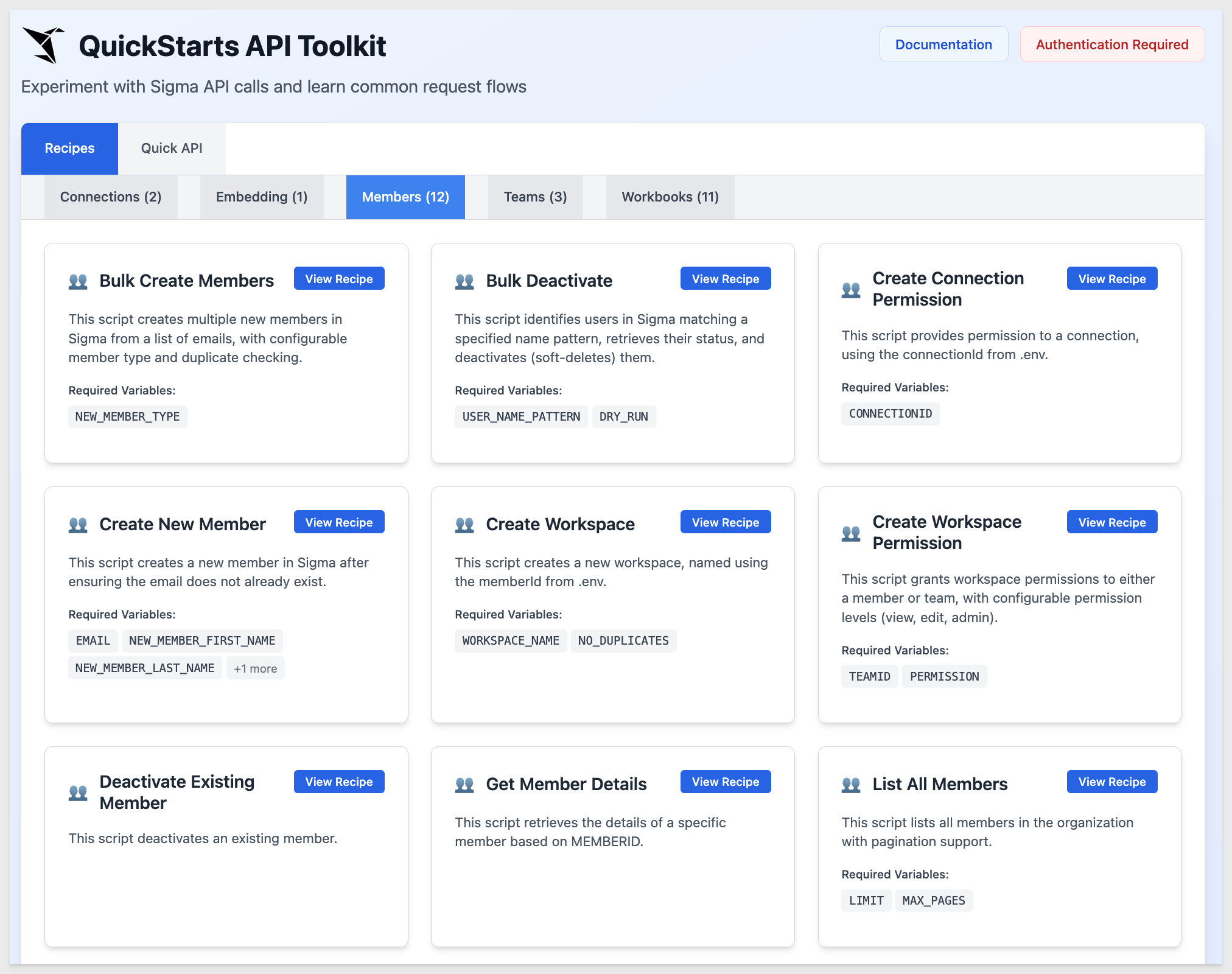The image size is (1232, 974).
Task: Open the Documentation link
Action: pyautogui.click(x=943, y=44)
